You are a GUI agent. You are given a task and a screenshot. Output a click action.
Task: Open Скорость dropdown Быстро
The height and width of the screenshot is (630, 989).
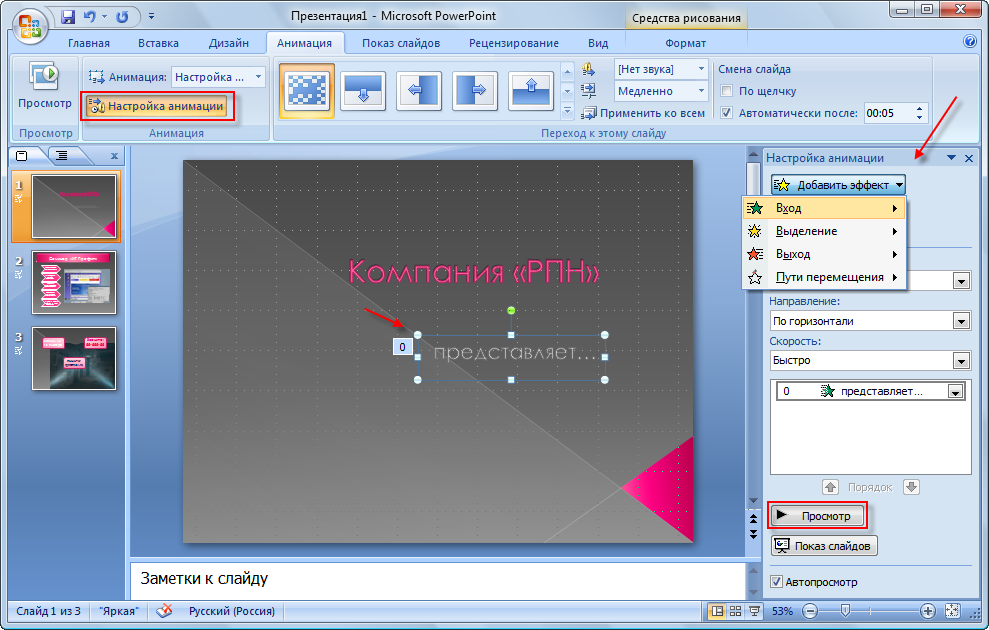(x=870, y=361)
